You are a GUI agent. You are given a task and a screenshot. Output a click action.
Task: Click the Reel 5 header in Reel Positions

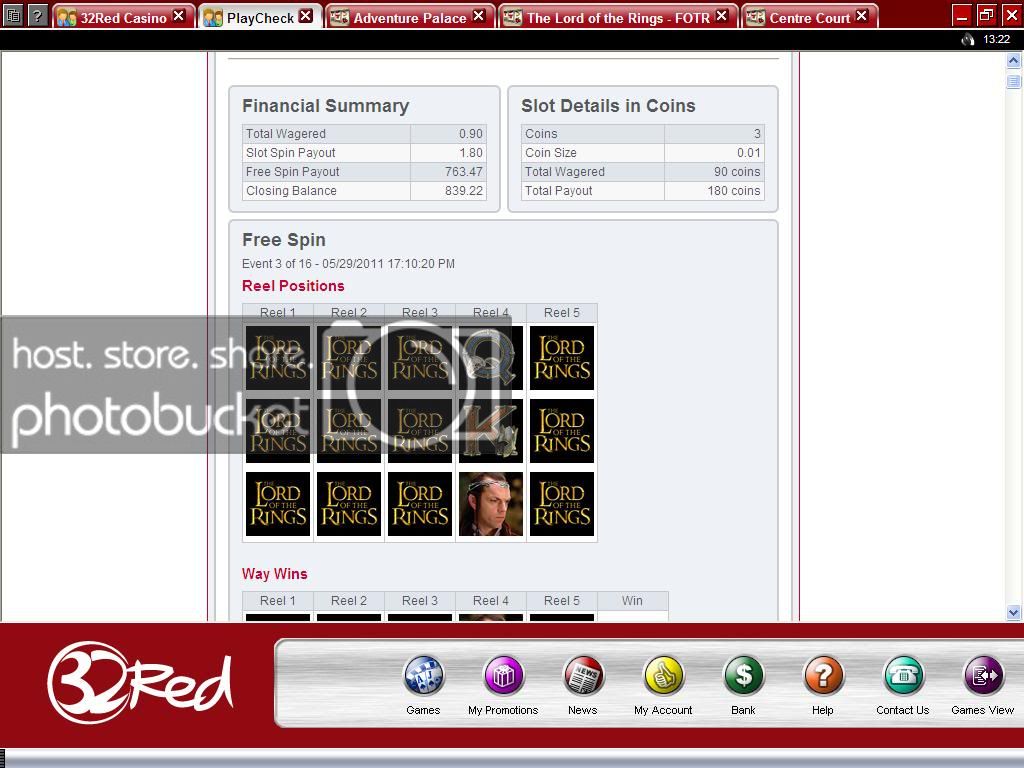coord(562,313)
